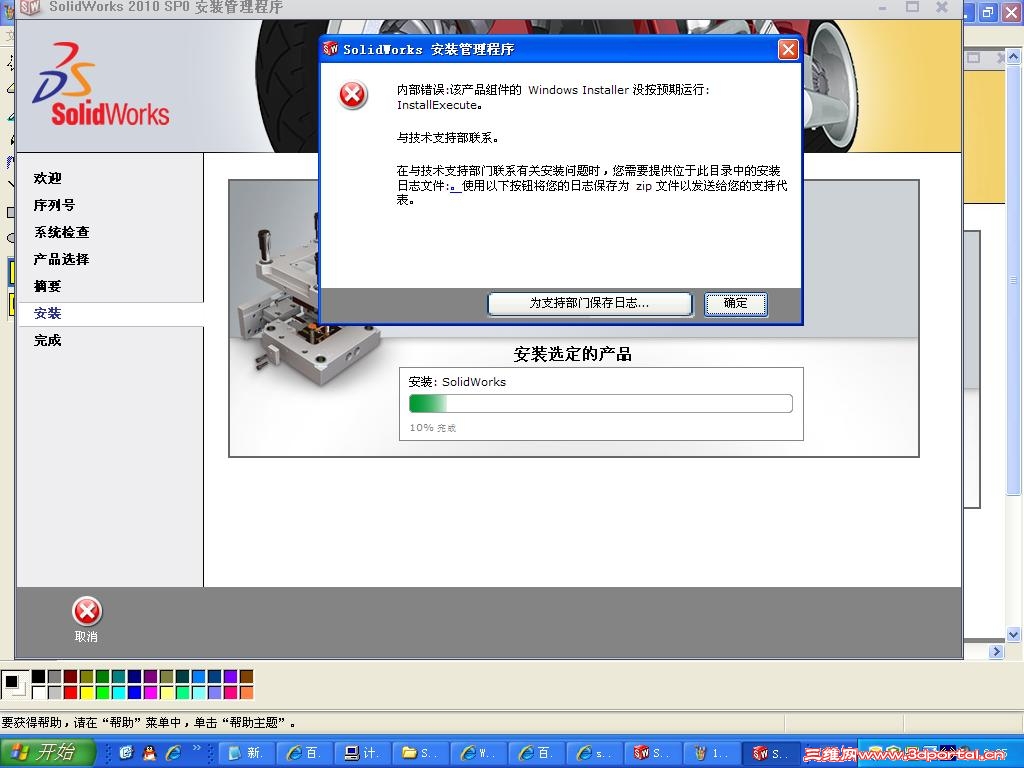Image resolution: width=1024 pixels, height=768 pixels.
Task: Pick the orange color swatch
Action: [x=246, y=692]
